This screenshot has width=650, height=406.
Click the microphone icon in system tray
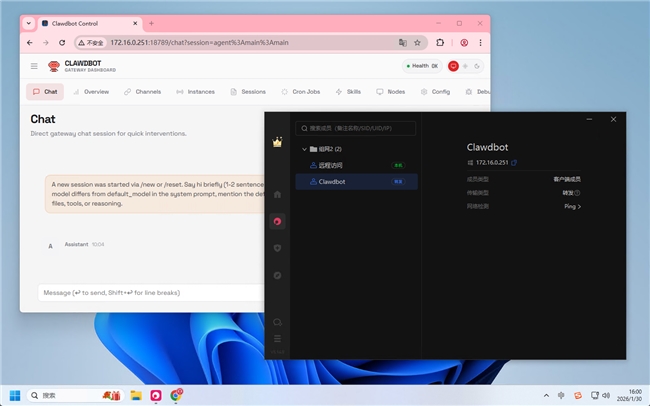(x=561, y=395)
